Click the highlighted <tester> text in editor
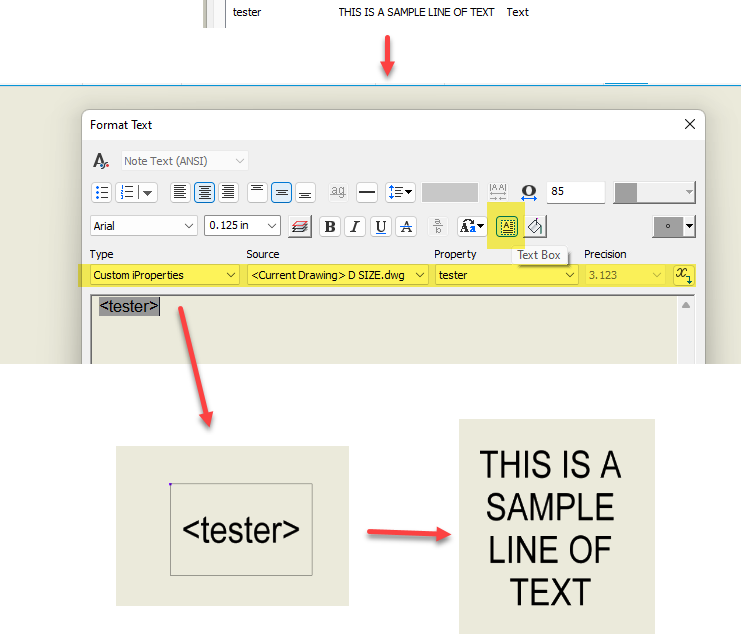741x634 pixels. click(129, 307)
